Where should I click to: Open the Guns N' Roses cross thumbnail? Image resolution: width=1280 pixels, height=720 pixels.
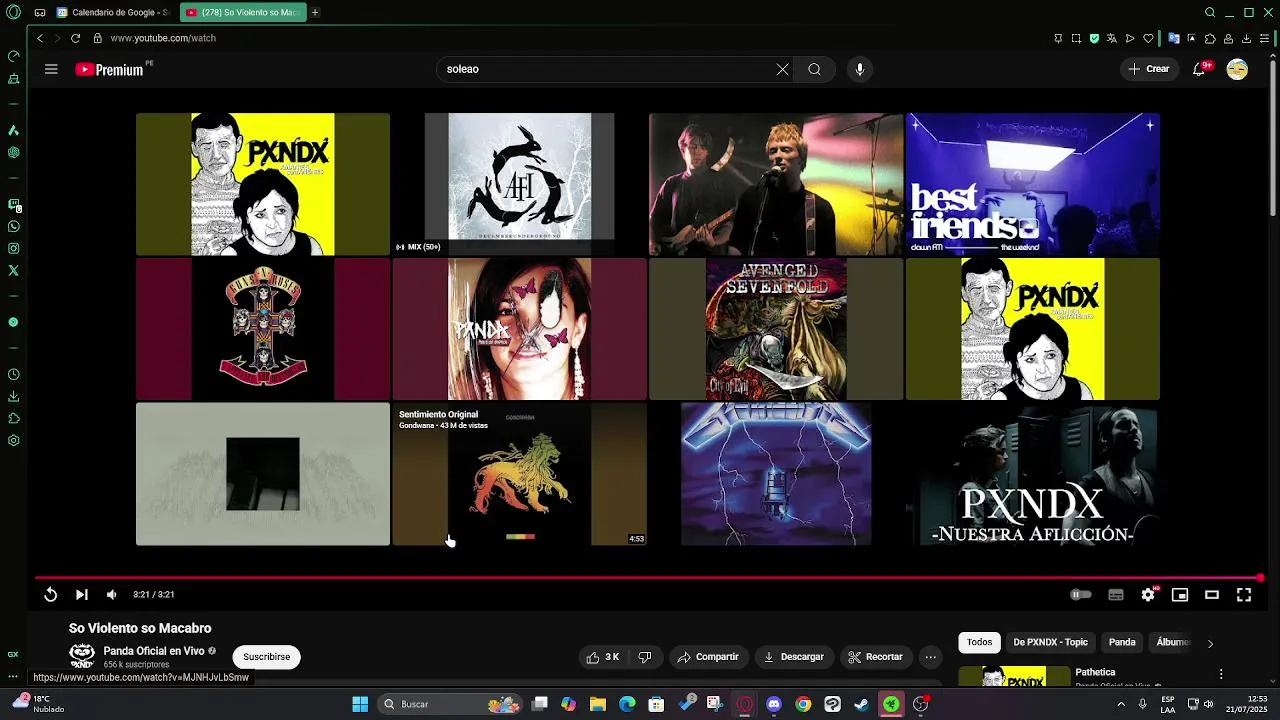click(x=263, y=329)
